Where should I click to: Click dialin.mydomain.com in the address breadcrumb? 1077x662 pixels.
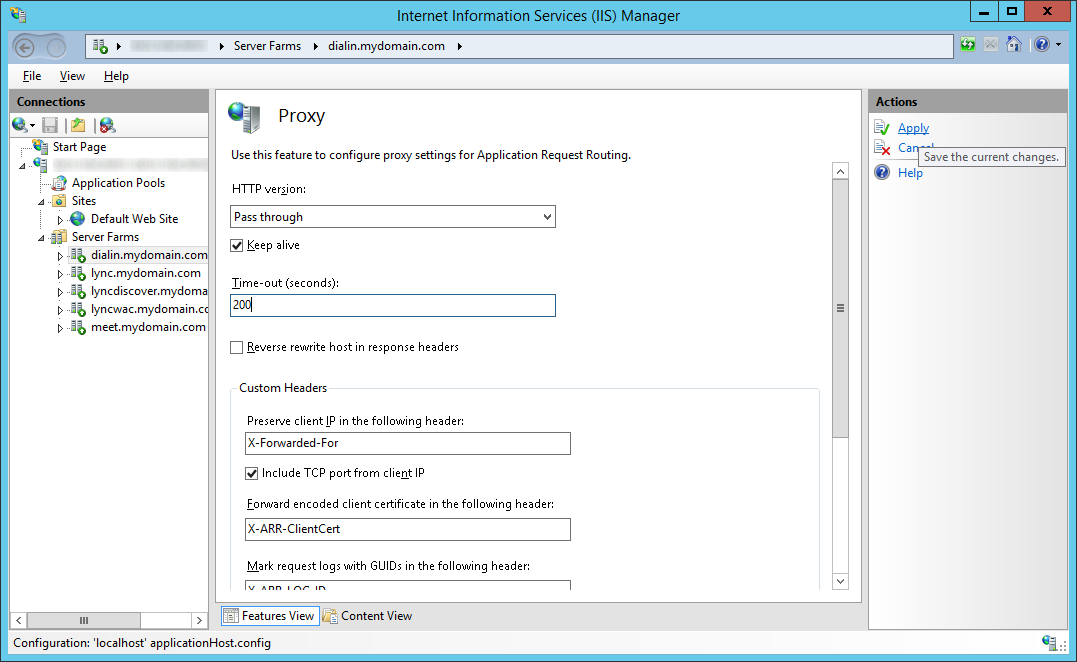(x=386, y=46)
